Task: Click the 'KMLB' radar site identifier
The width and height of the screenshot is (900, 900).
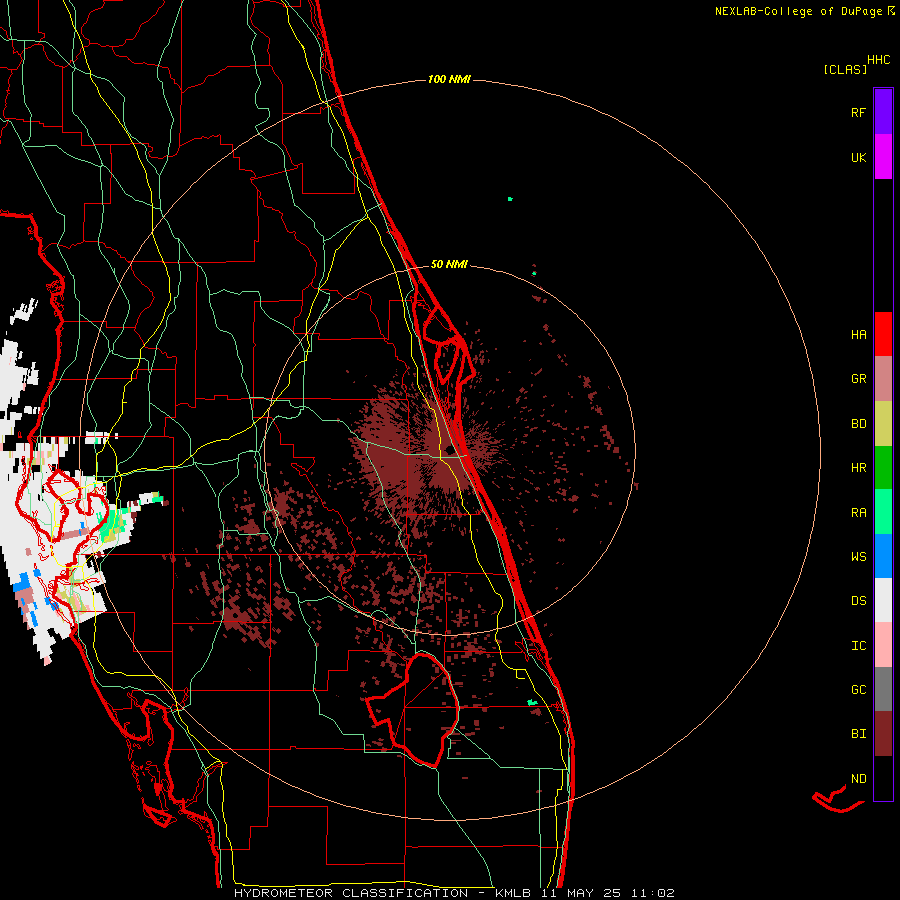Action: click(513, 893)
